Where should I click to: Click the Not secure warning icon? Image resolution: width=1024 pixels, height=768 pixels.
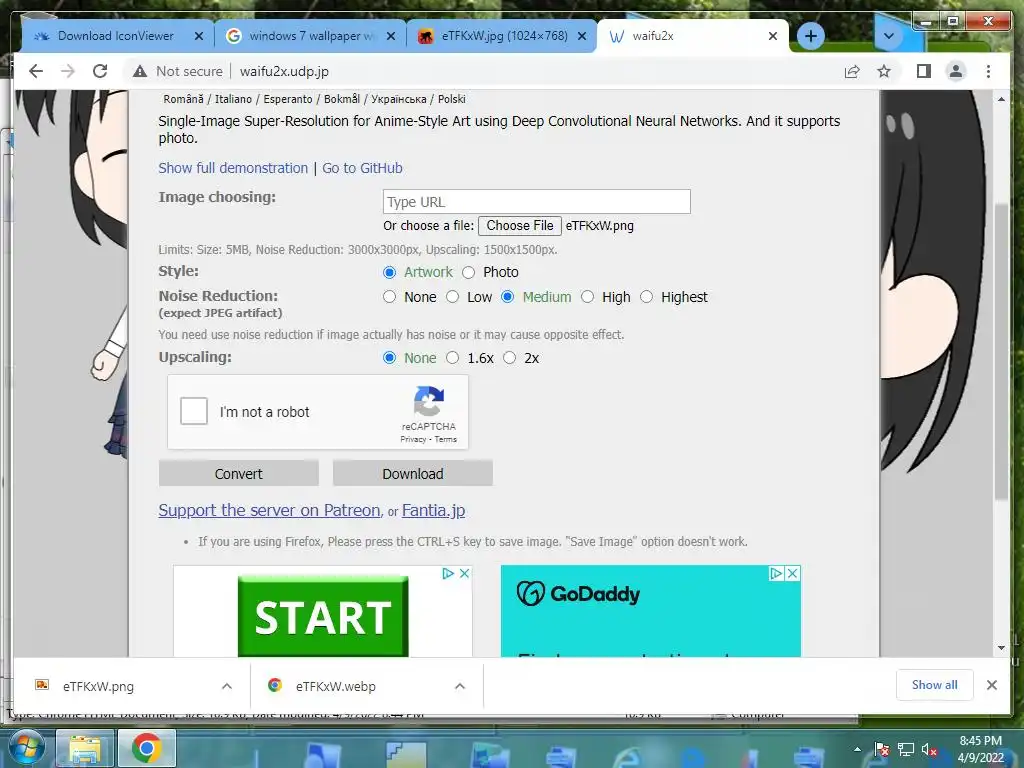pos(140,71)
